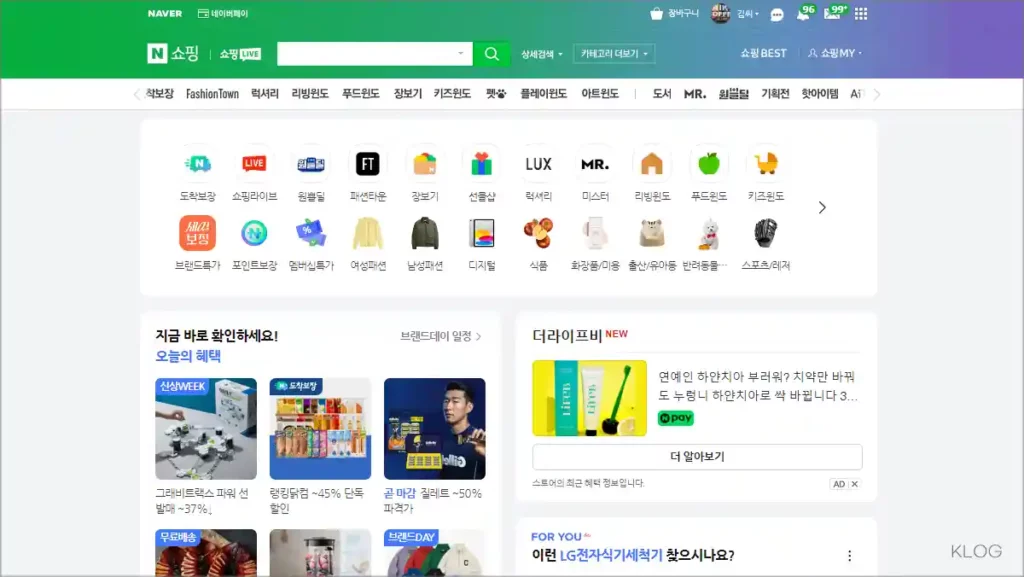Go to the 쇼핑LIVE header link
This screenshot has height=577, width=1024.
240,54
